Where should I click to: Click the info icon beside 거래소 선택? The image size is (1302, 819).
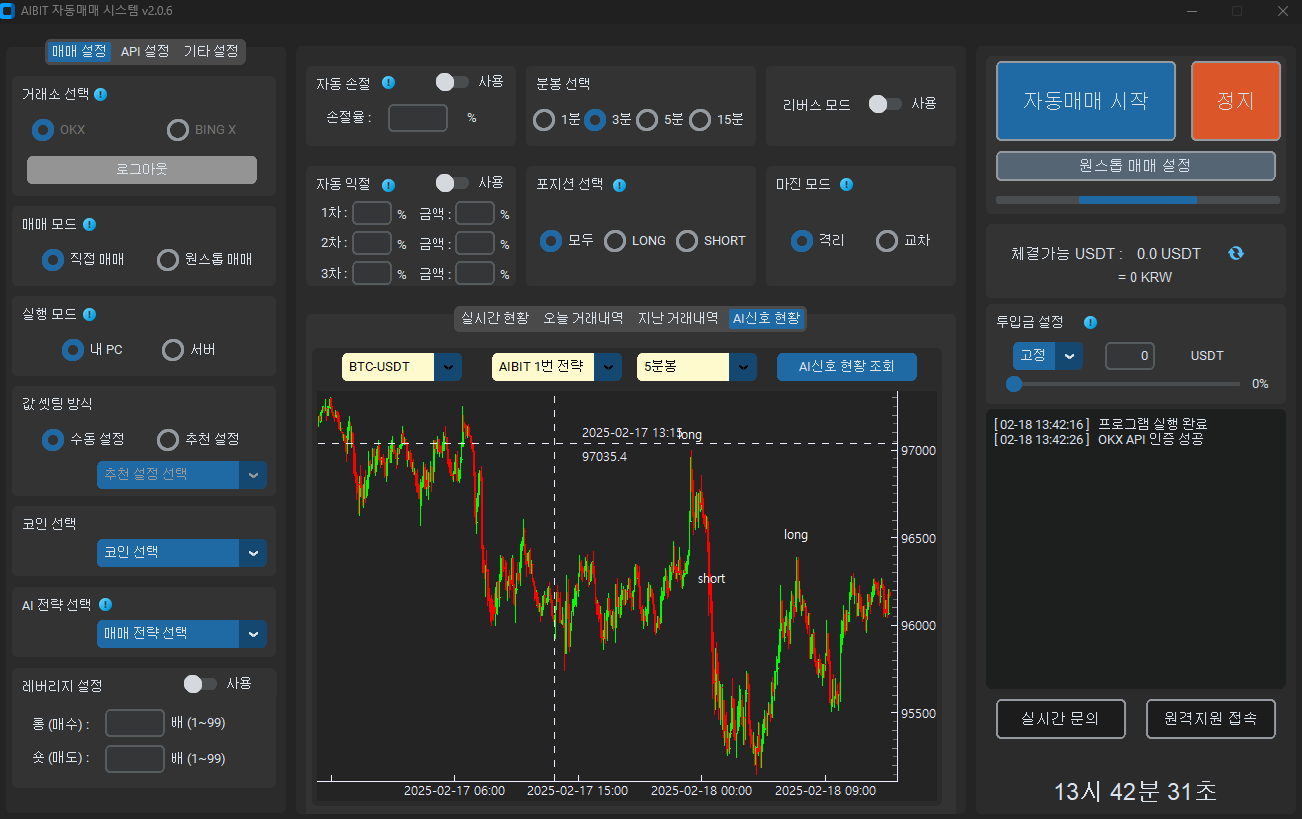(101, 94)
